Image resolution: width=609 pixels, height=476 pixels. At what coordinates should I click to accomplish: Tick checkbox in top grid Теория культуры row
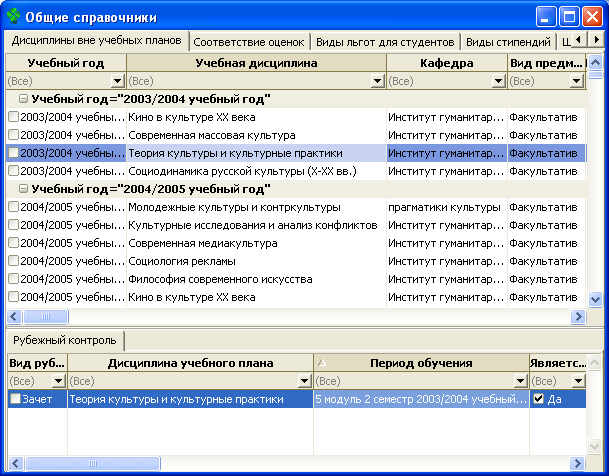click(14, 153)
